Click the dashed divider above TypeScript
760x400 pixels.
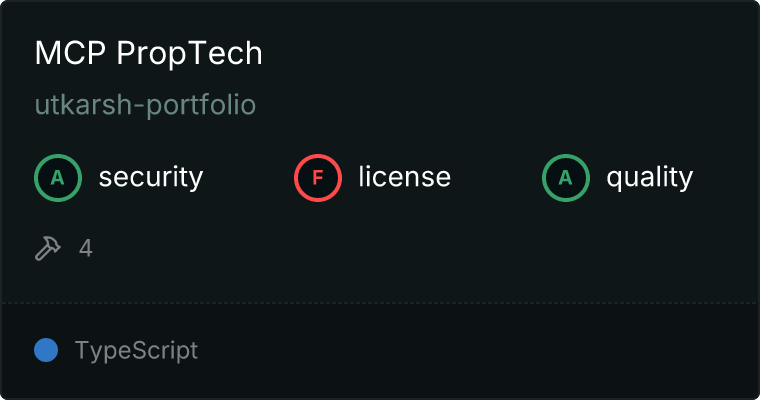(x=380, y=302)
